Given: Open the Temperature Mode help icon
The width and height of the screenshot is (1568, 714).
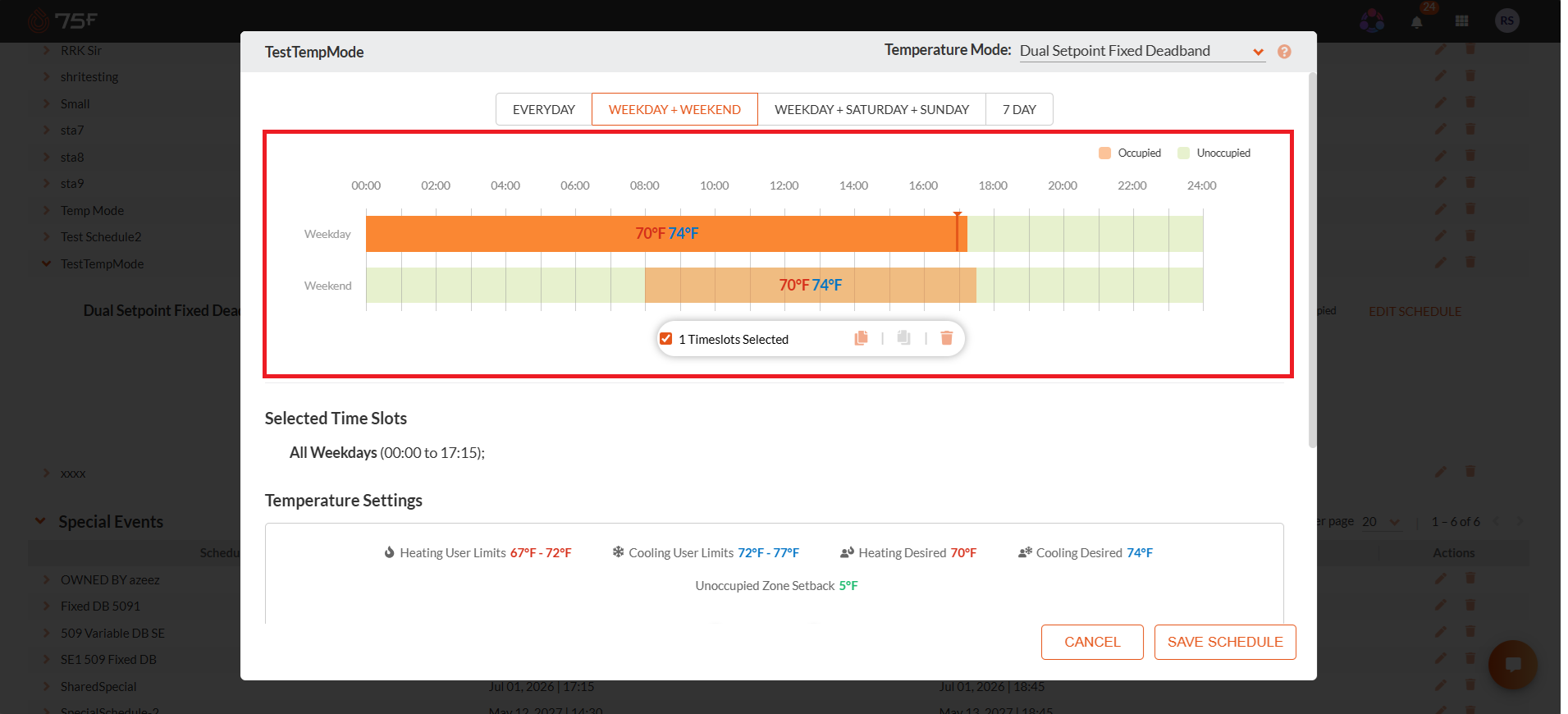Looking at the screenshot, I should click(1284, 52).
